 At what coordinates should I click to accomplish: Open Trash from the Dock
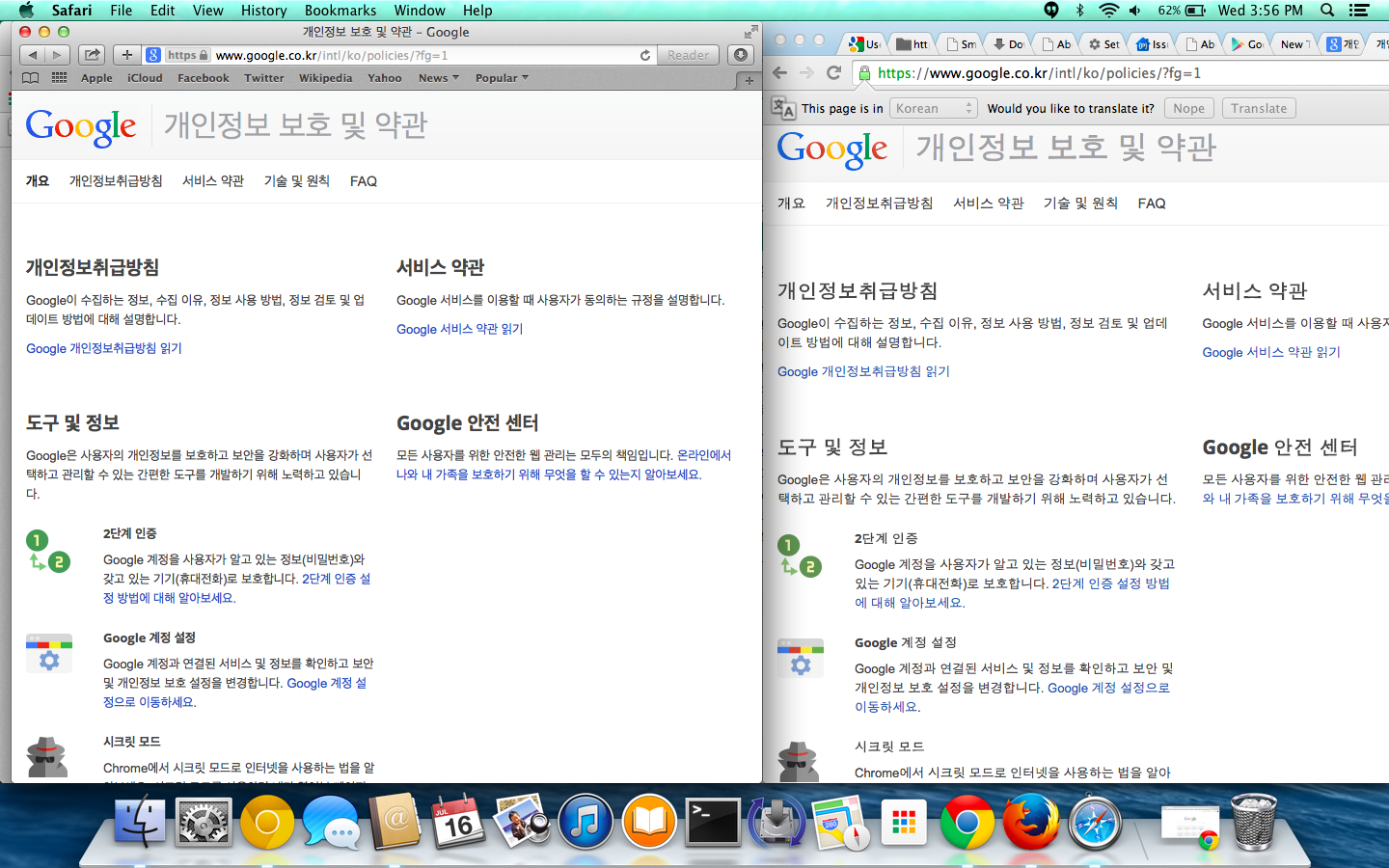pos(1254,822)
